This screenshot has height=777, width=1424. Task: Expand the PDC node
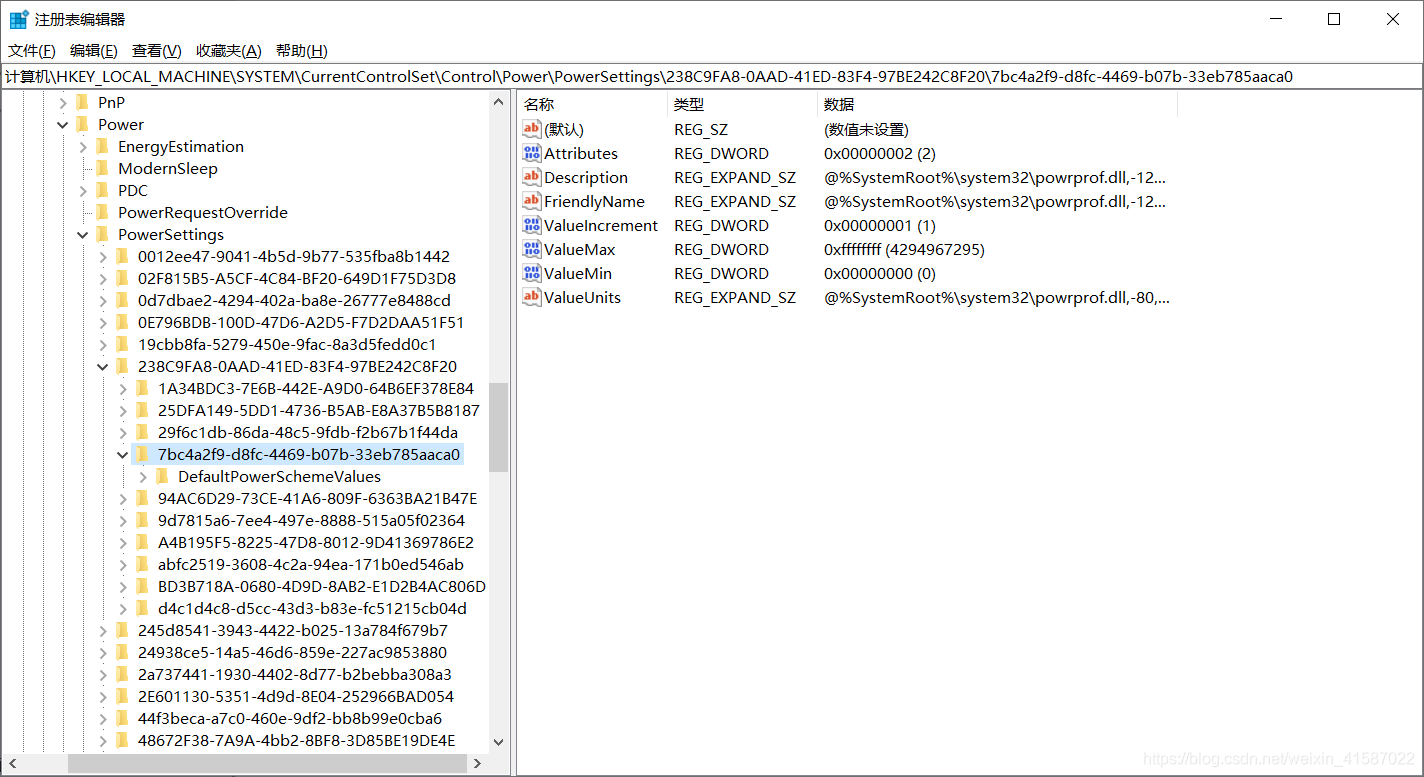pyautogui.click(x=83, y=191)
